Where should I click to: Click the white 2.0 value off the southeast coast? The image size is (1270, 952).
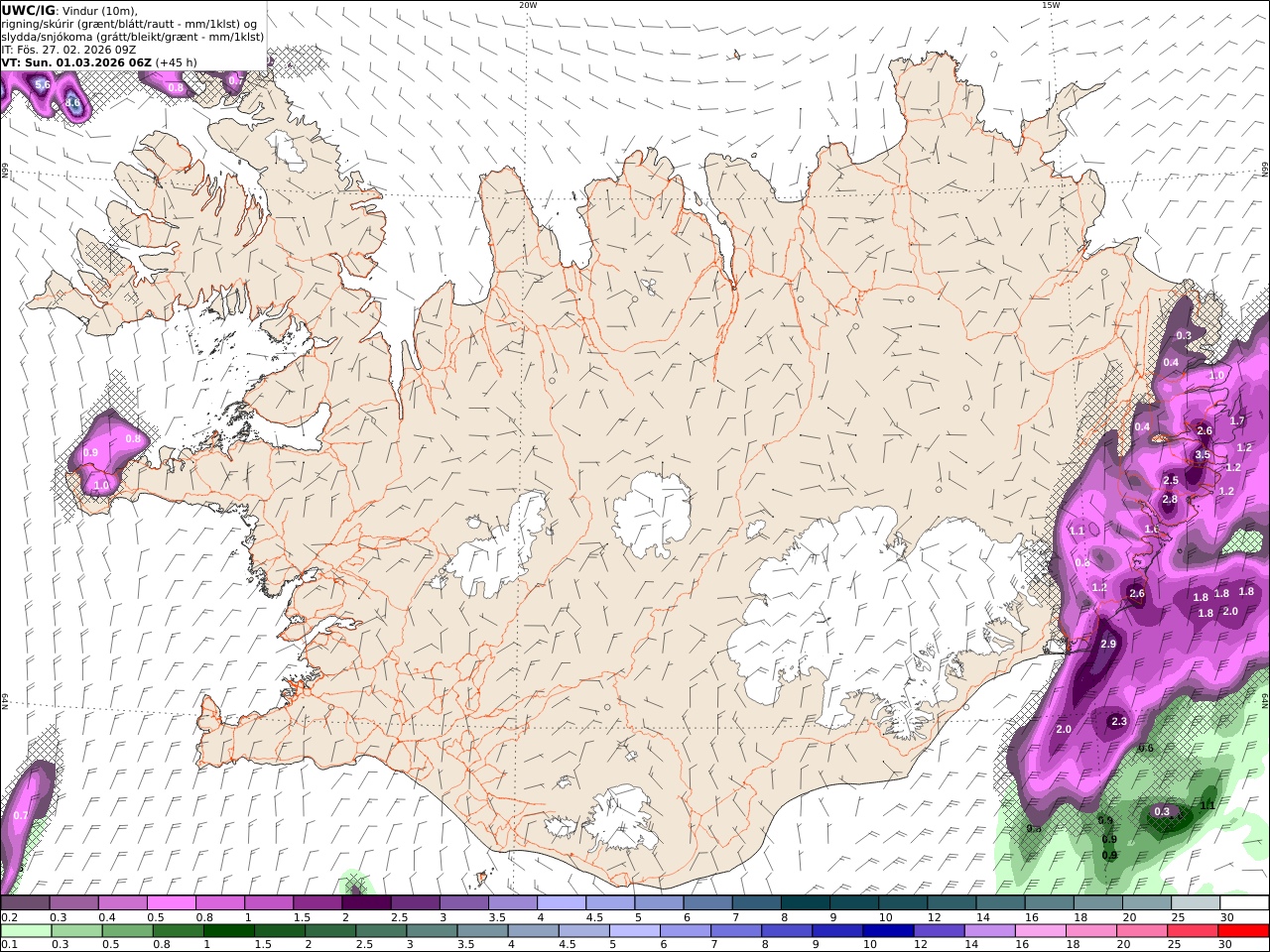1064,730
